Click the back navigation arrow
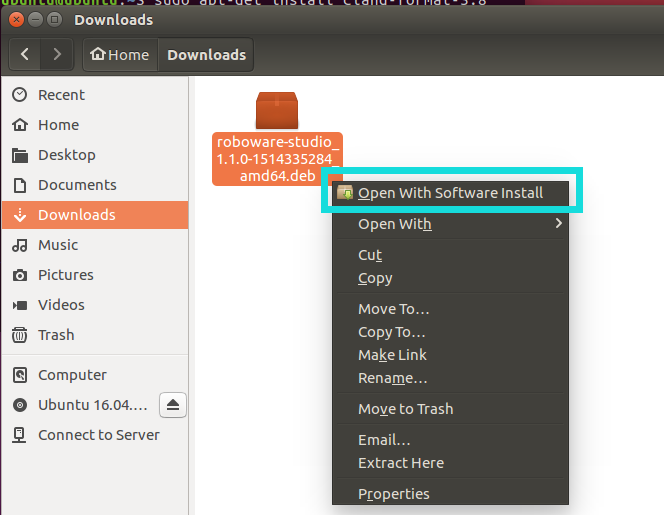 (x=25, y=54)
